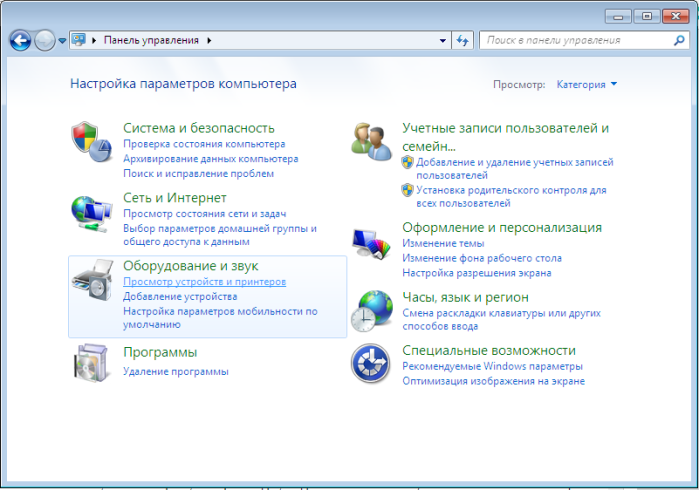This screenshot has height=490, width=699.
Task: Expand arrow before Панель управления breadcrumb
Action: click(94, 41)
